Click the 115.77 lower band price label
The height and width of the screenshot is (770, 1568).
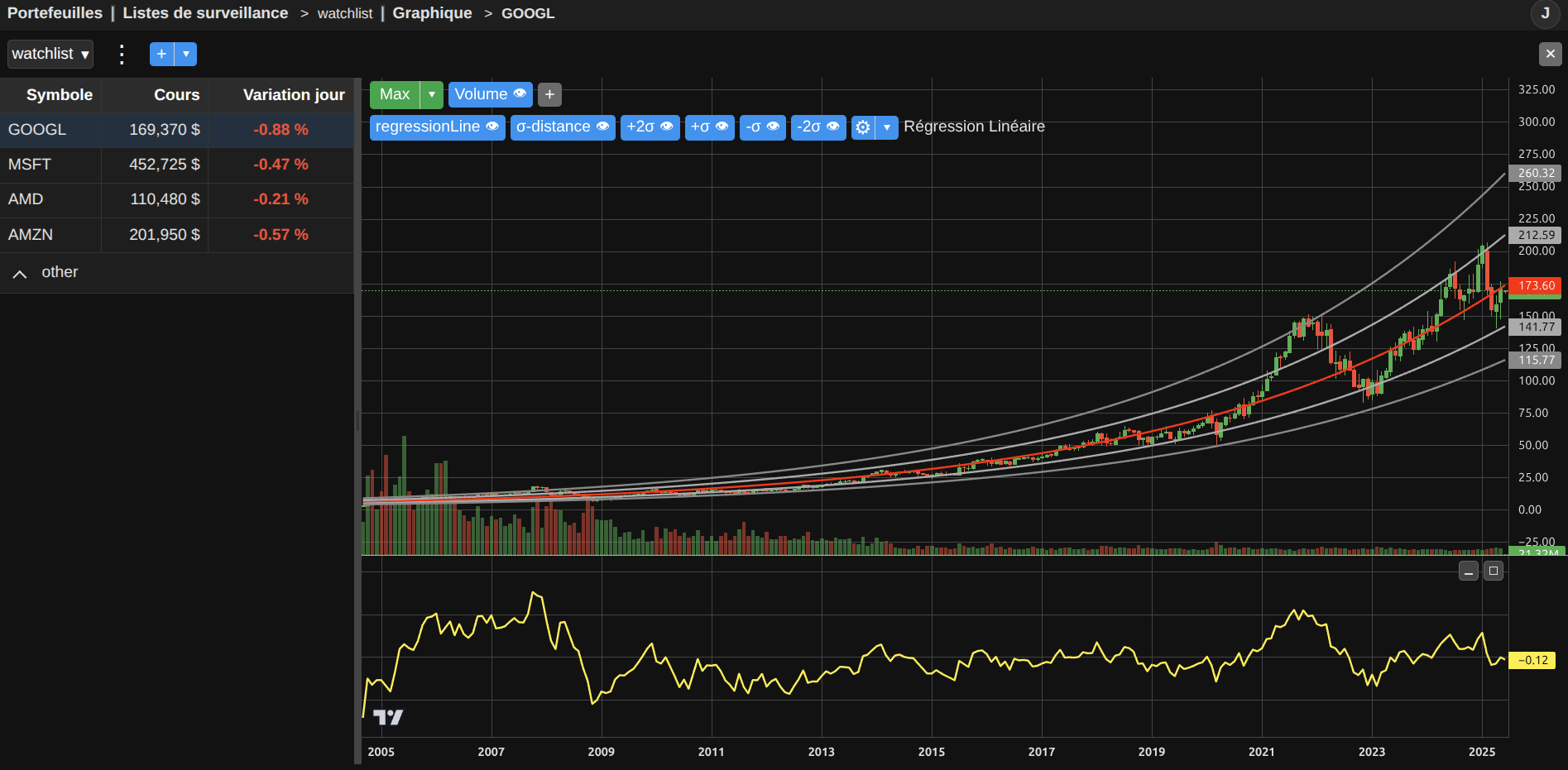(1536, 360)
